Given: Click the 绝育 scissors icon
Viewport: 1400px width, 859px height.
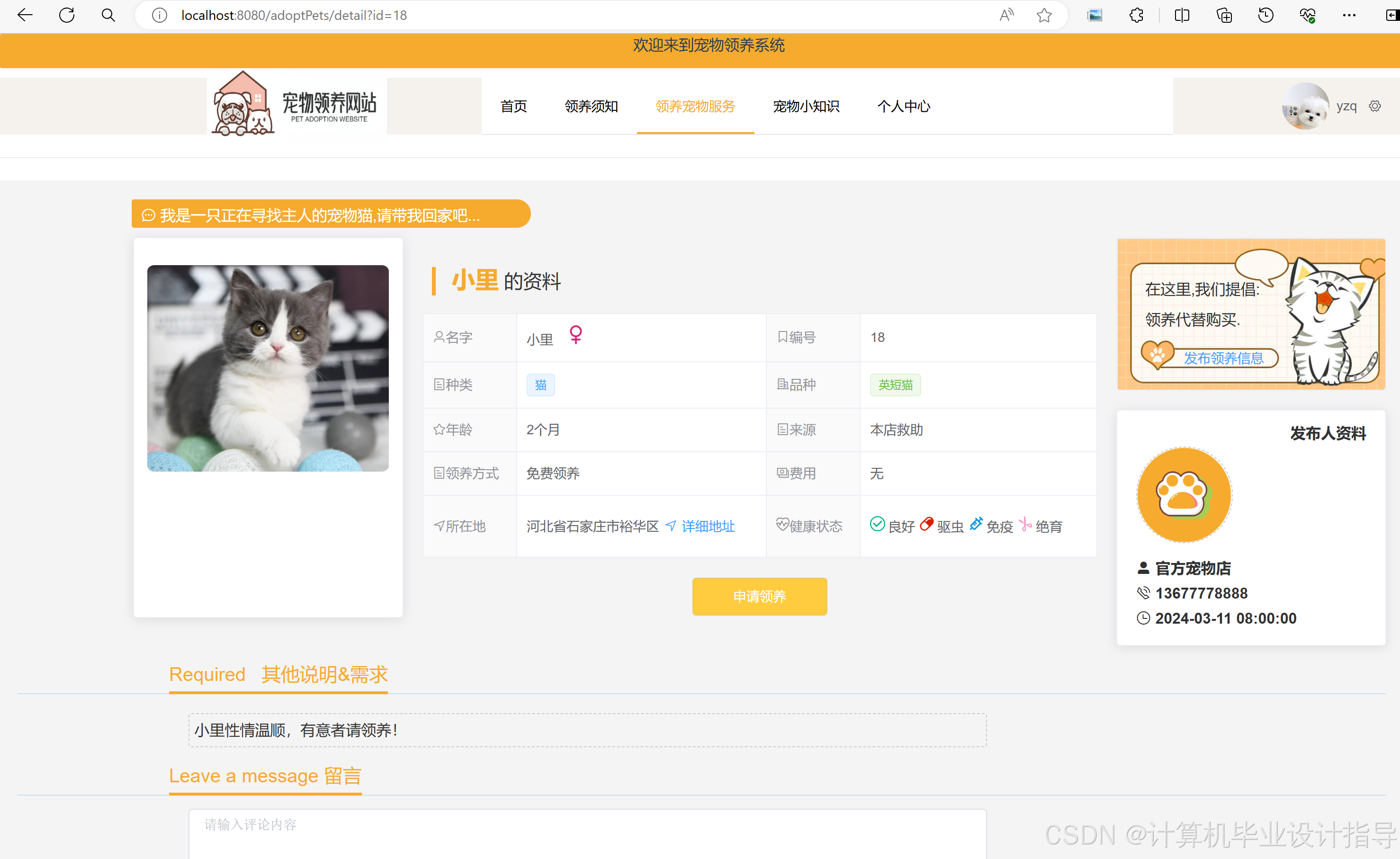Looking at the screenshot, I should click(1025, 524).
